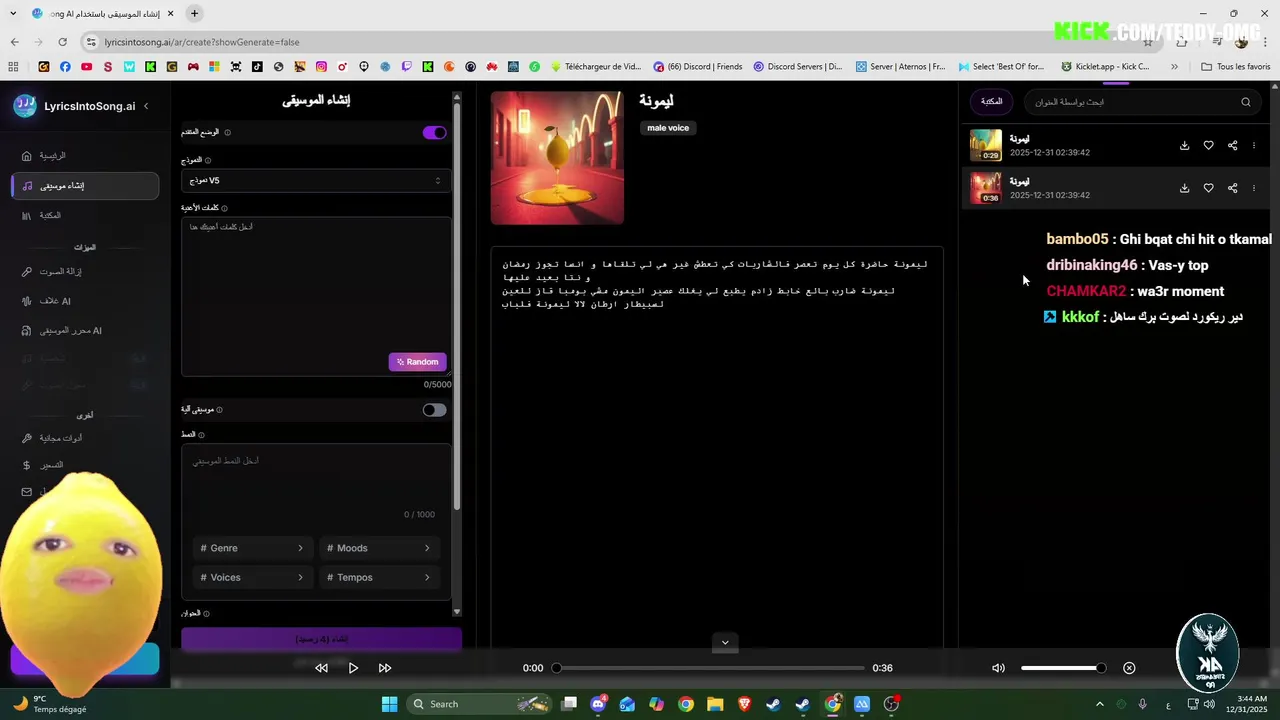This screenshot has height=720, width=1280.
Task: Open Téléchargeur de Vid... bookmark
Action: [x=596, y=67]
